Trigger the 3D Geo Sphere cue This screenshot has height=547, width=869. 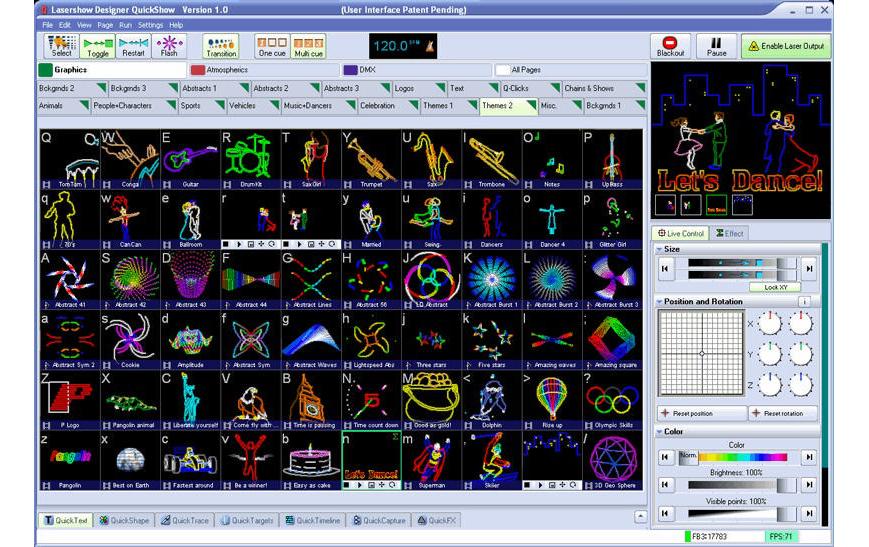pos(612,461)
